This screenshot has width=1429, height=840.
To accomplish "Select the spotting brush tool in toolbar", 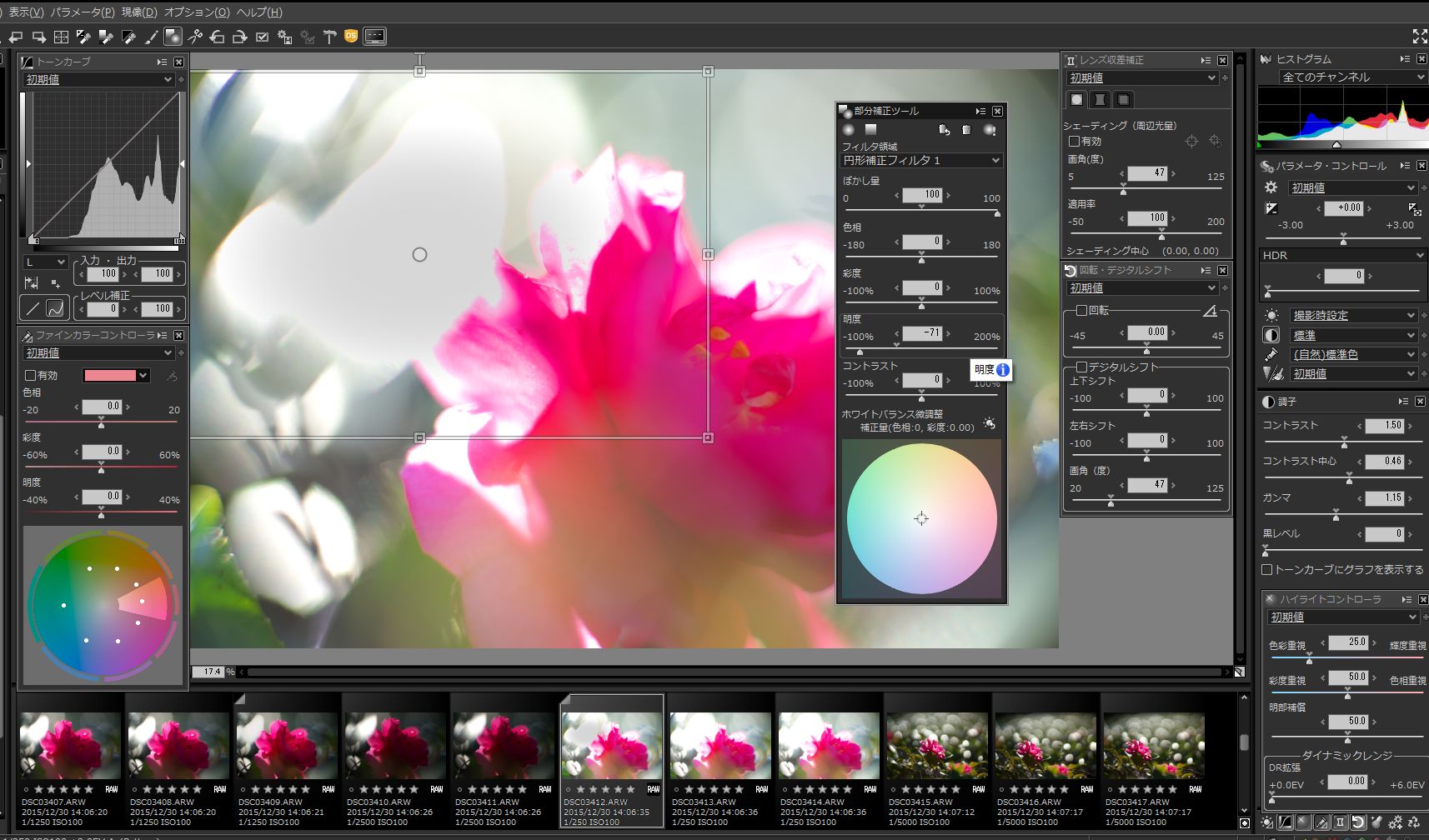I will coord(151,37).
